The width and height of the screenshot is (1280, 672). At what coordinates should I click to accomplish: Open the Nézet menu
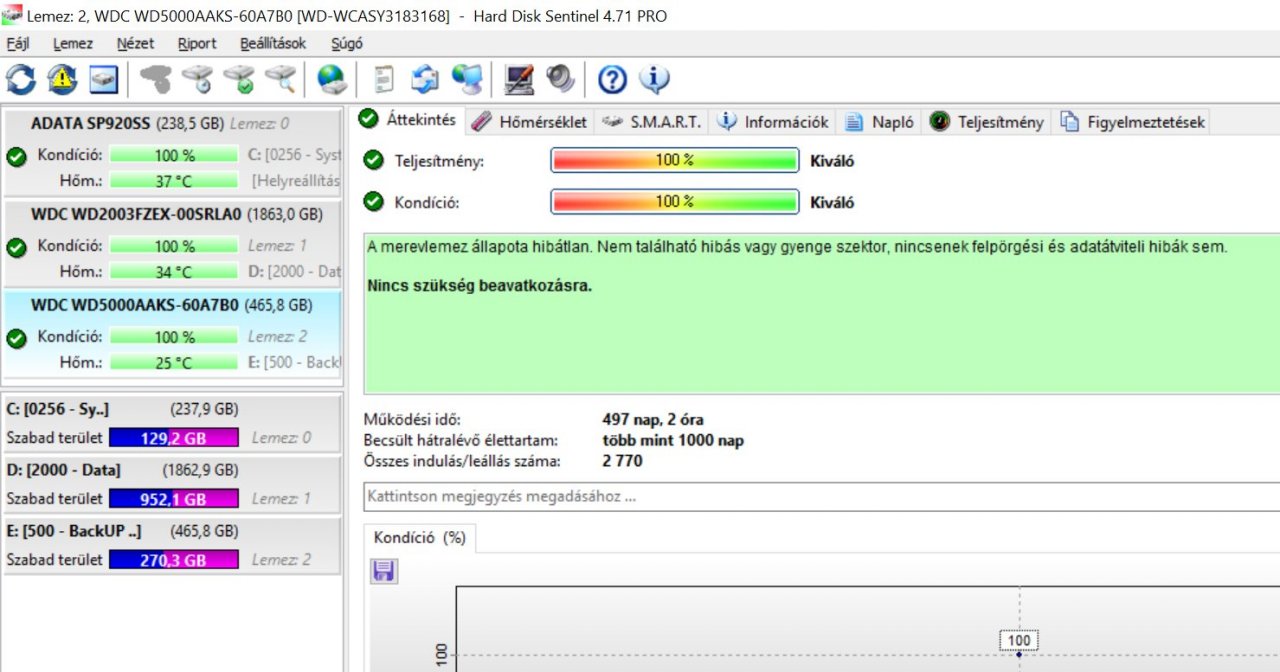136,43
